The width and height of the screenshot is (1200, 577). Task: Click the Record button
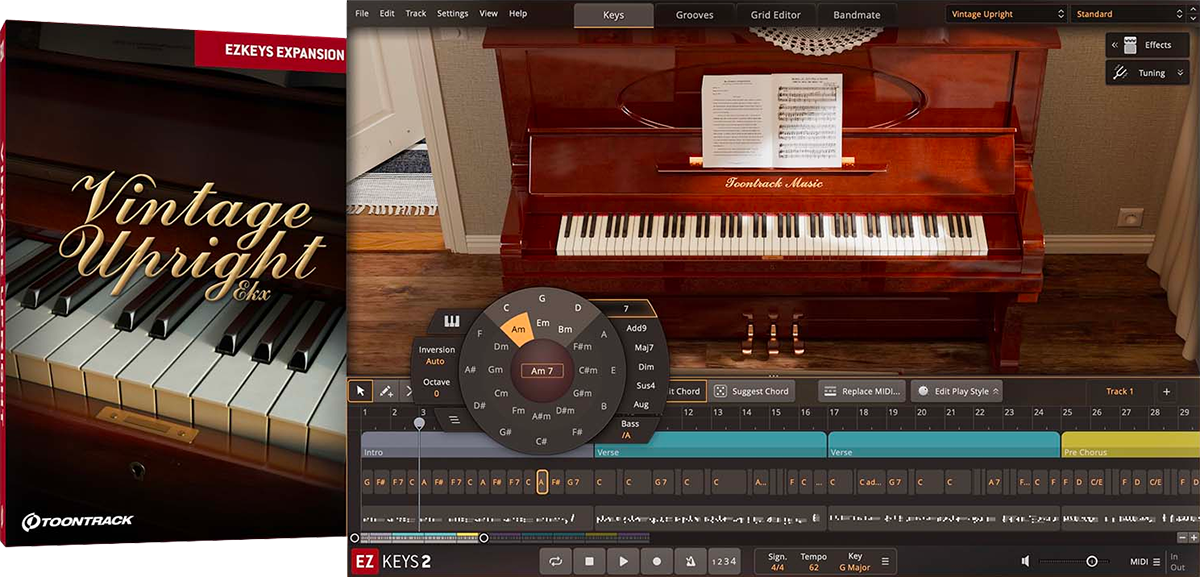(657, 562)
